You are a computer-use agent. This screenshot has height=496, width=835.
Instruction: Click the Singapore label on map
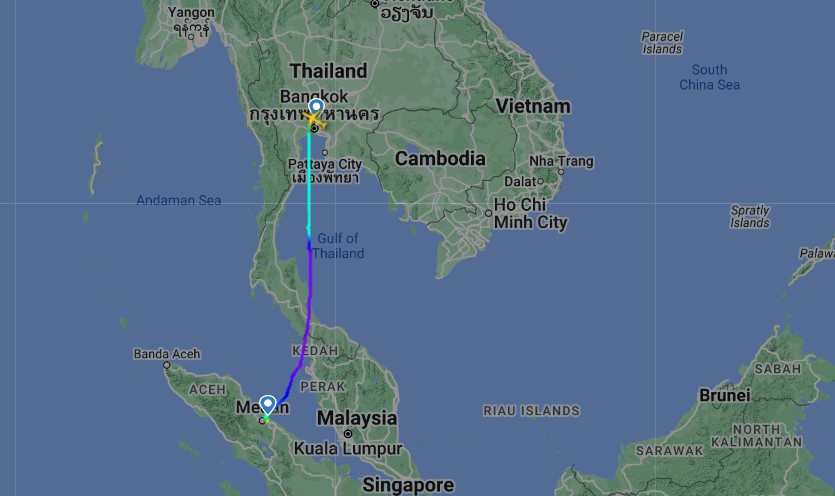pos(408,485)
